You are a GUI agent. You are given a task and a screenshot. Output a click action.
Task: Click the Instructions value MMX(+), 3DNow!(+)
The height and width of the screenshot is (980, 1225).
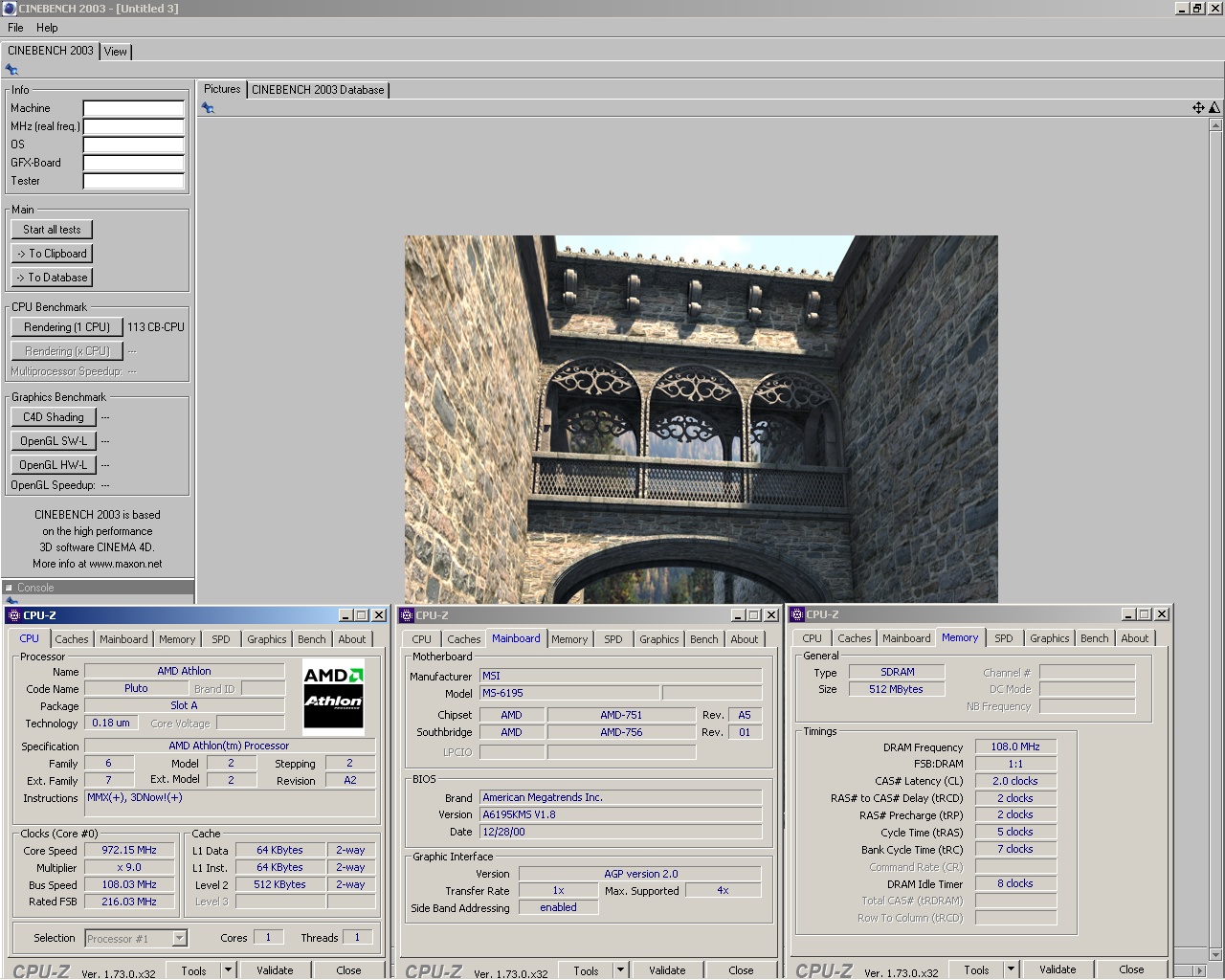[x=230, y=804]
